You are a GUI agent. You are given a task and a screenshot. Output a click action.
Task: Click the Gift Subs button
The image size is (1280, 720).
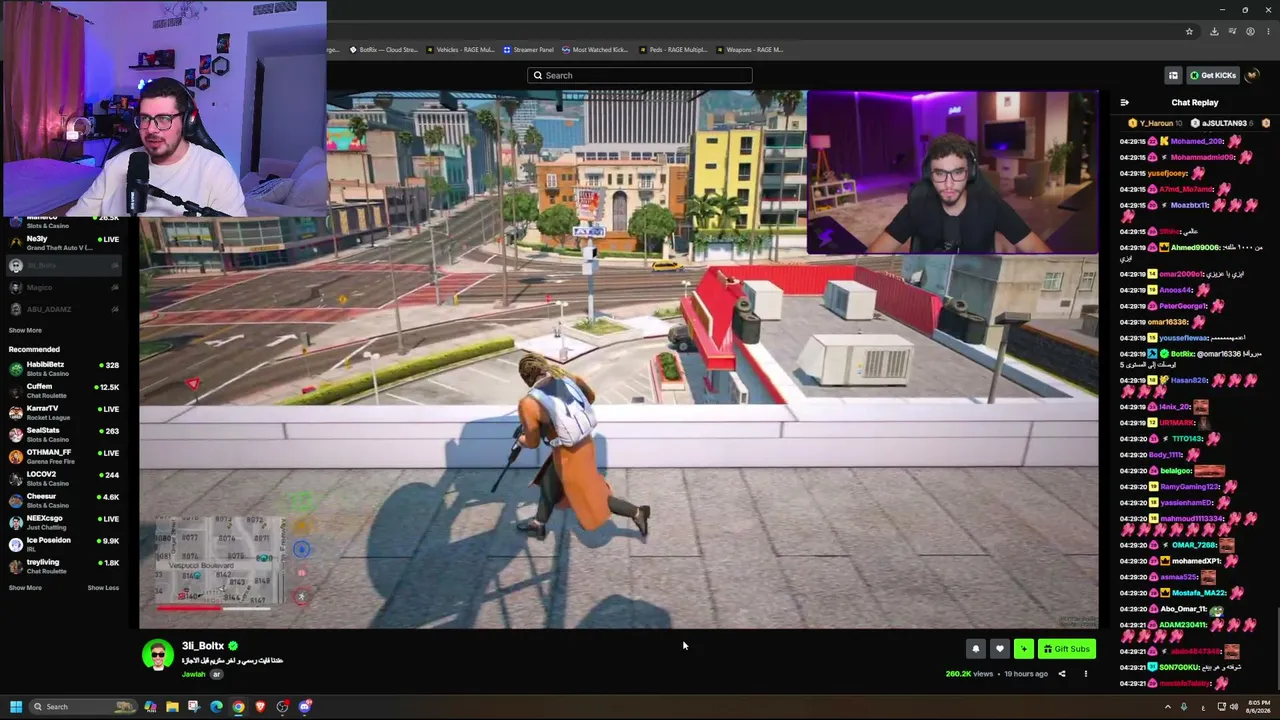click(x=1066, y=649)
